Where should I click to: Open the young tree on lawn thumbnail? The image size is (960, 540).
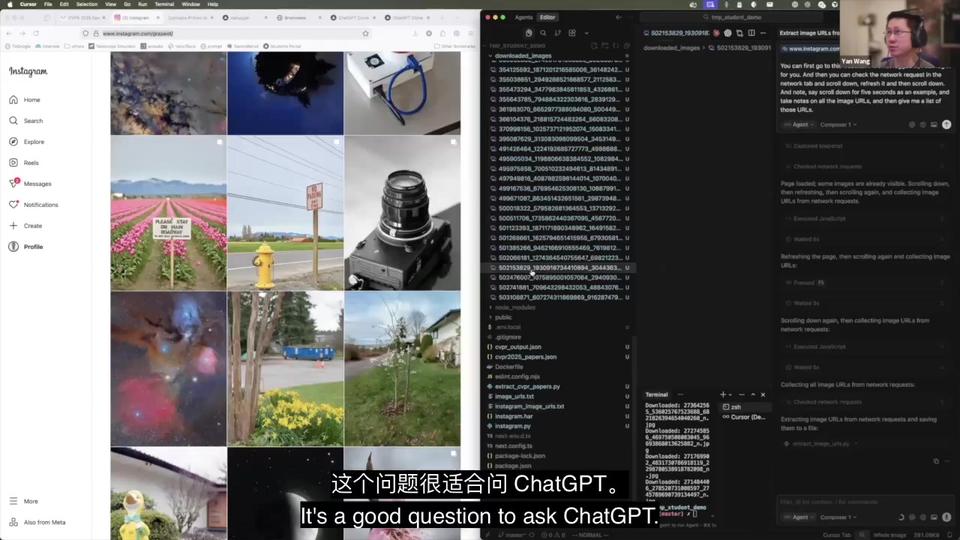tap(402, 369)
